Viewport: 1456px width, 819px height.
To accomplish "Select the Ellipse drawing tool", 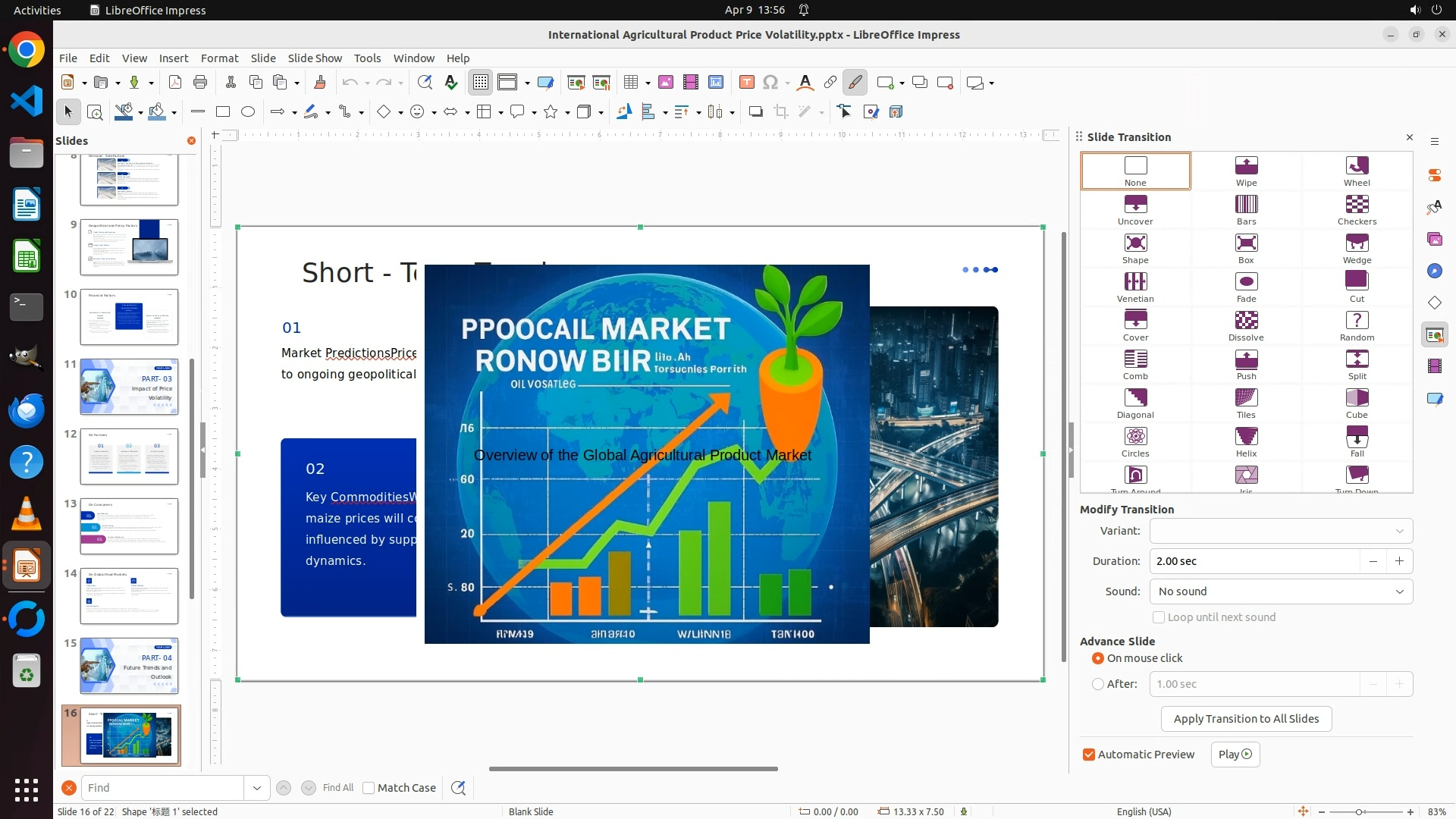I will click(x=248, y=112).
